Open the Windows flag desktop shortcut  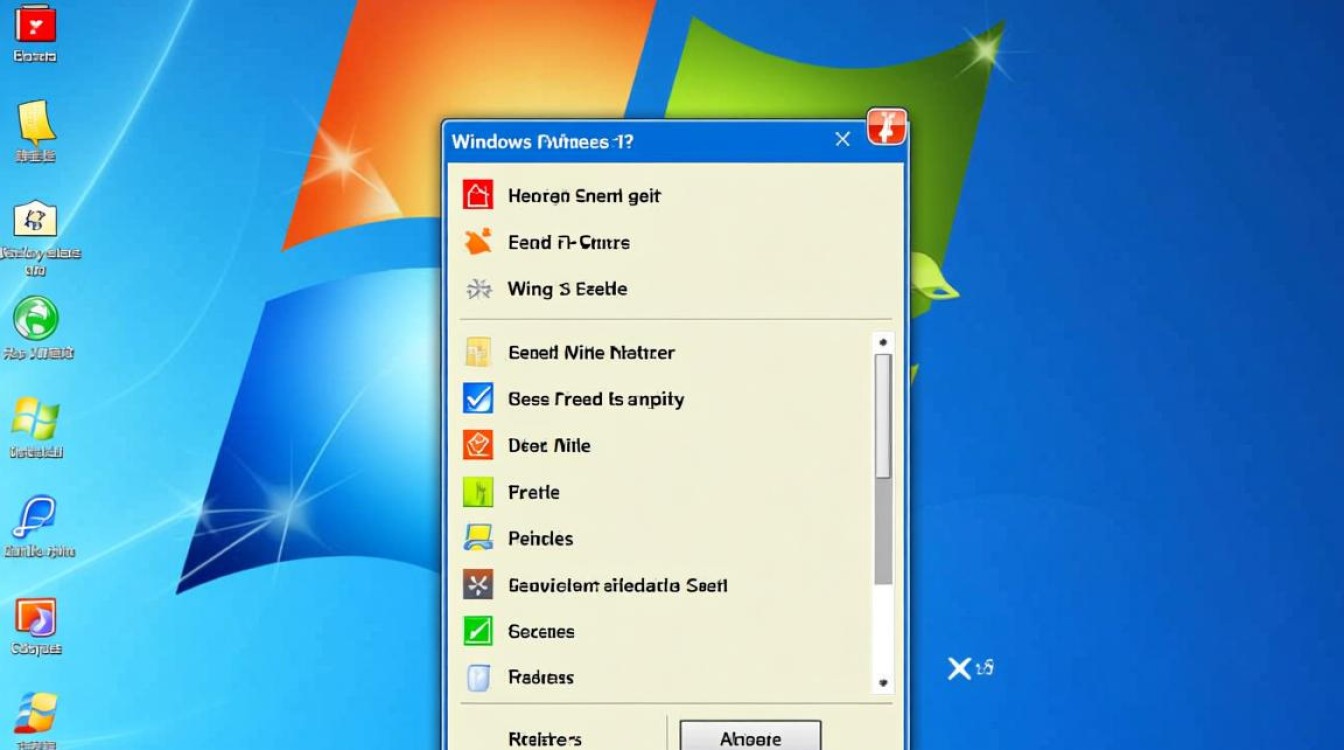click(x=36, y=419)
